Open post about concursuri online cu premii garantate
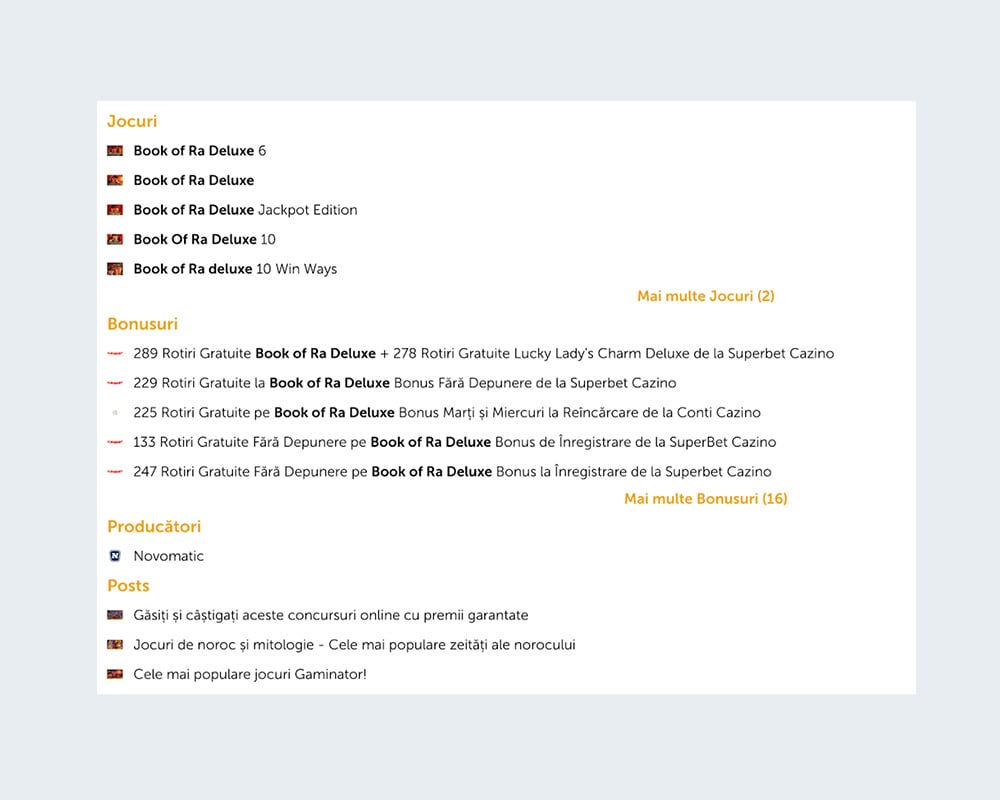 coord(331,616)
